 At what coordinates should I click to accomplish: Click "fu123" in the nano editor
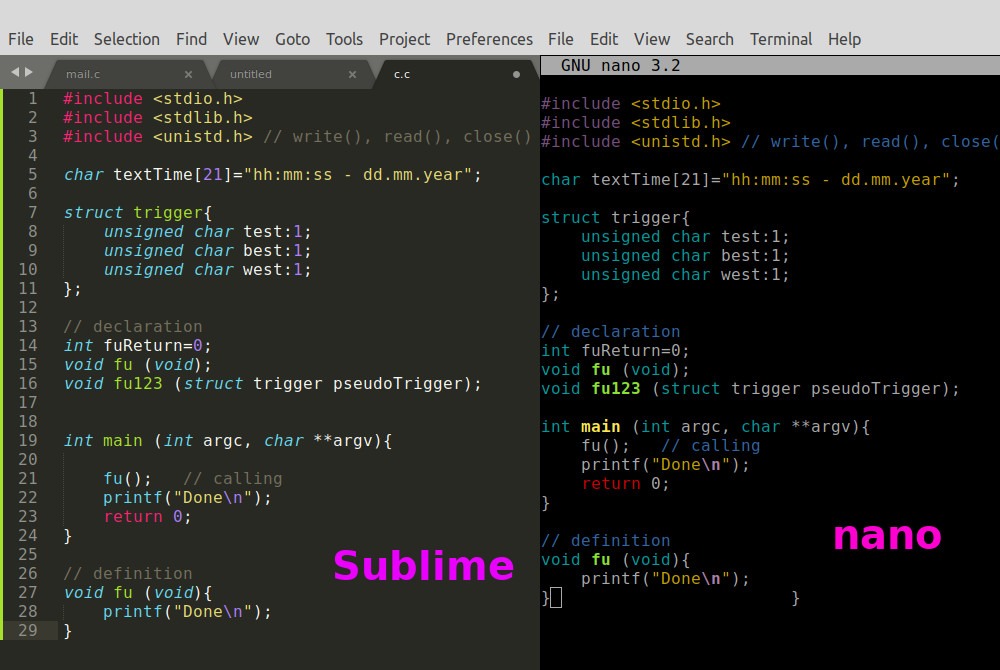(615, 389)
